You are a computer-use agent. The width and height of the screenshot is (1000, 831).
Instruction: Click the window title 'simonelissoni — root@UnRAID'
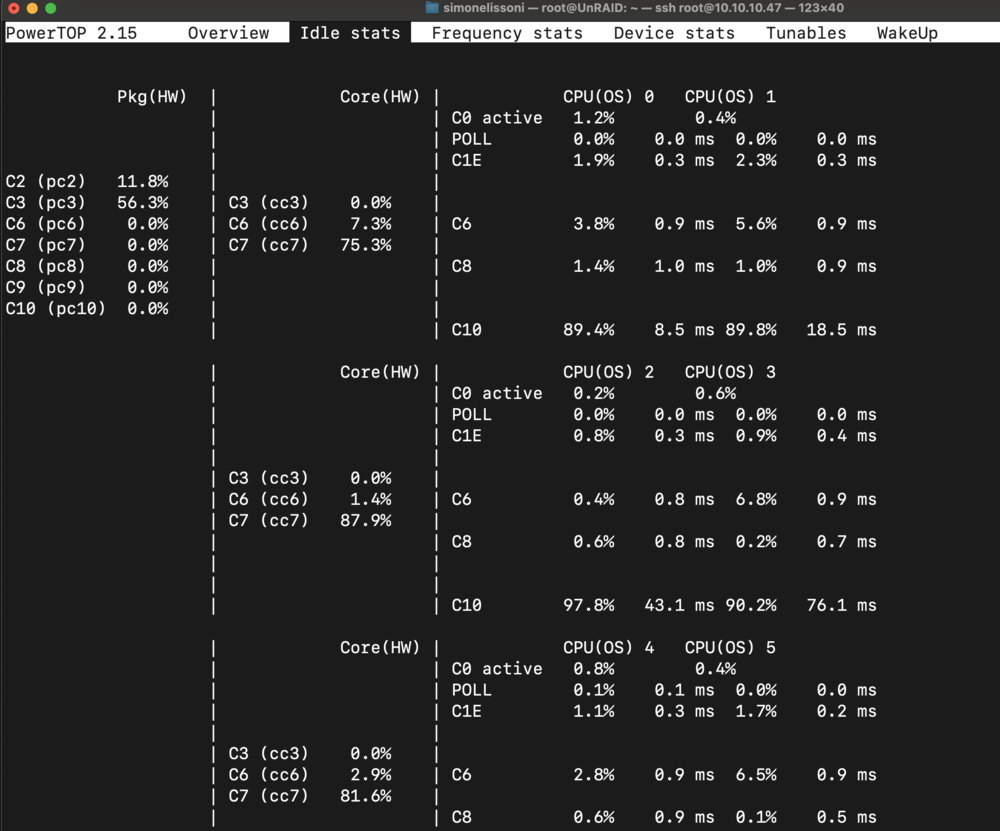[536, 8]
